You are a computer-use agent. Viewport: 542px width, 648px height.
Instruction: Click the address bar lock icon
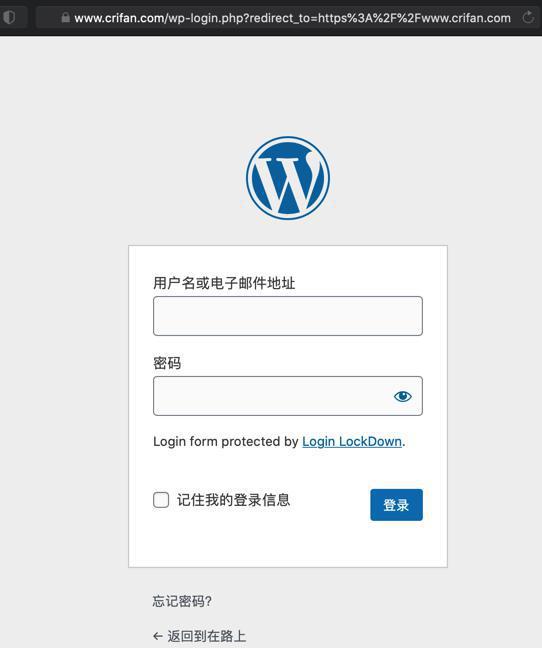coord(65,17)
